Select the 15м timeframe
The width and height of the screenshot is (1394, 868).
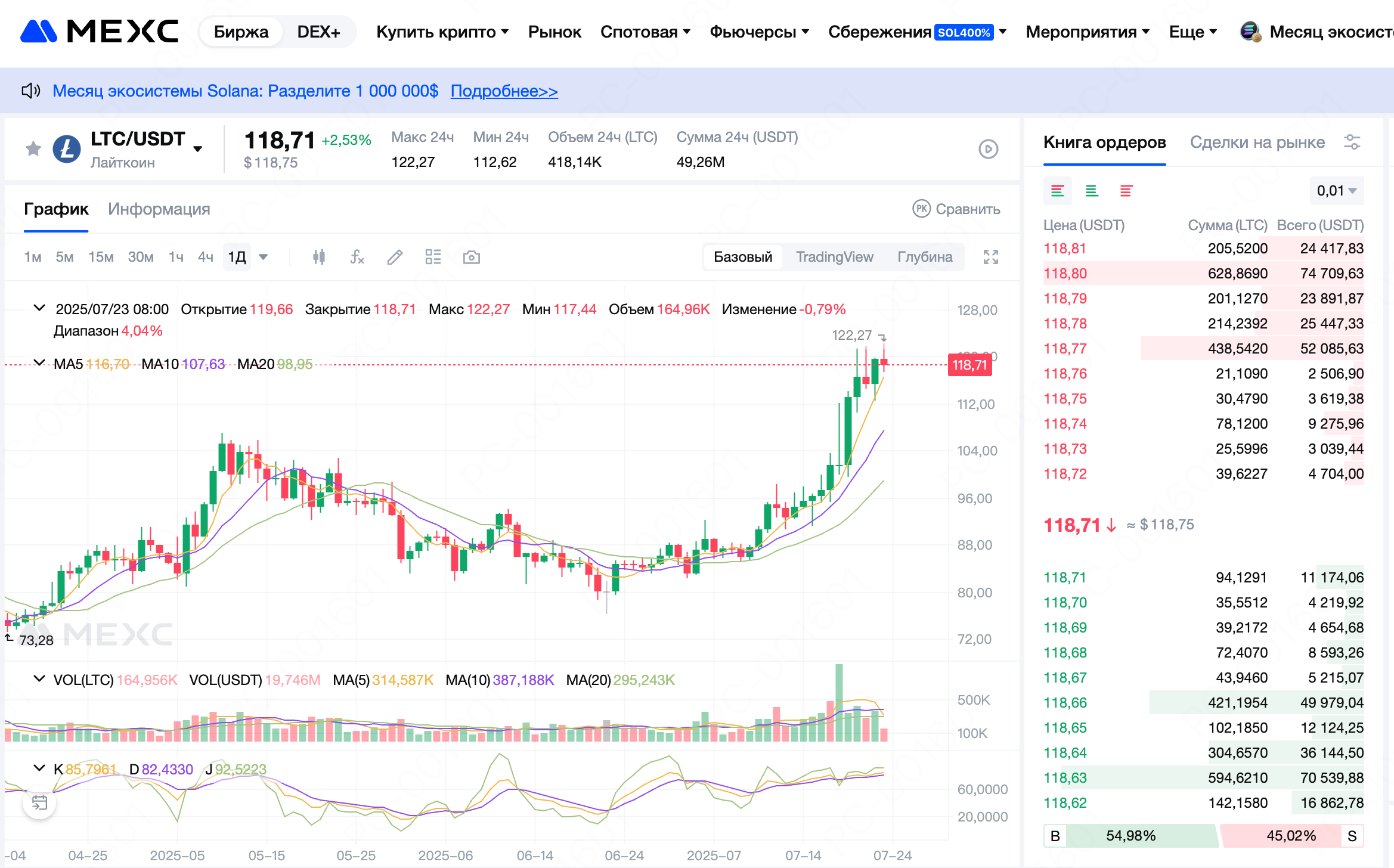101,257
